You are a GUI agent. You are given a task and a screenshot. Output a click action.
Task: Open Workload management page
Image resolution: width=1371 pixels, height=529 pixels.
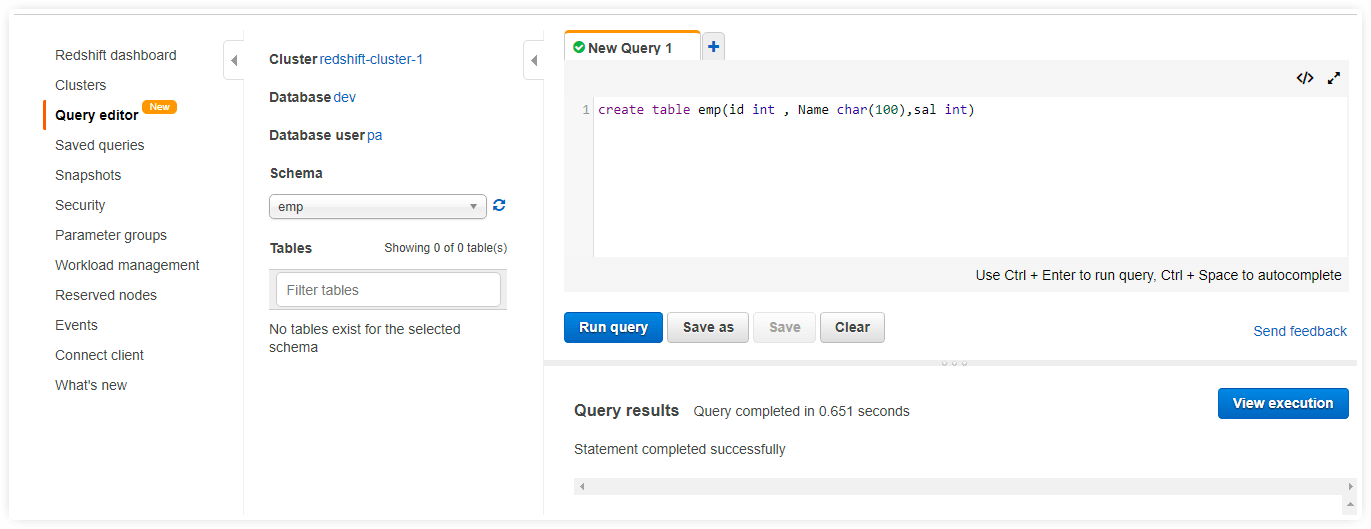tap(127, 265)
